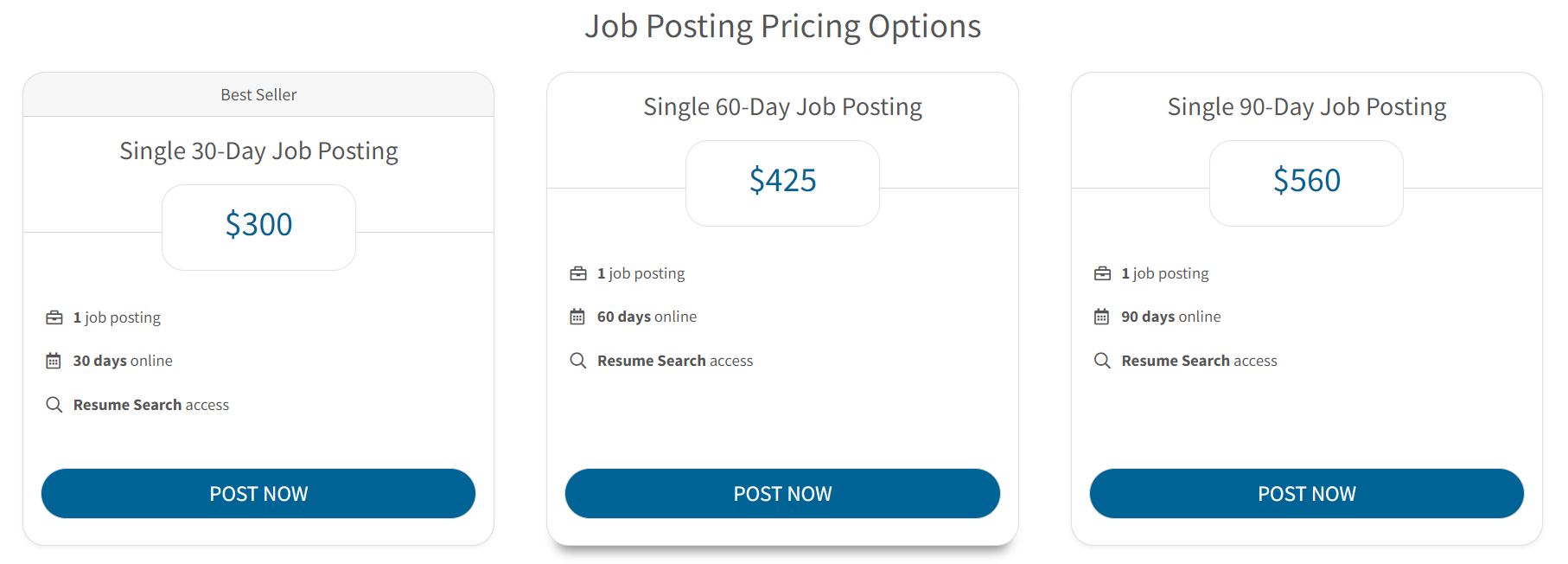
Task: Select the $560 price box
Action: click(x=1306, y=182)
